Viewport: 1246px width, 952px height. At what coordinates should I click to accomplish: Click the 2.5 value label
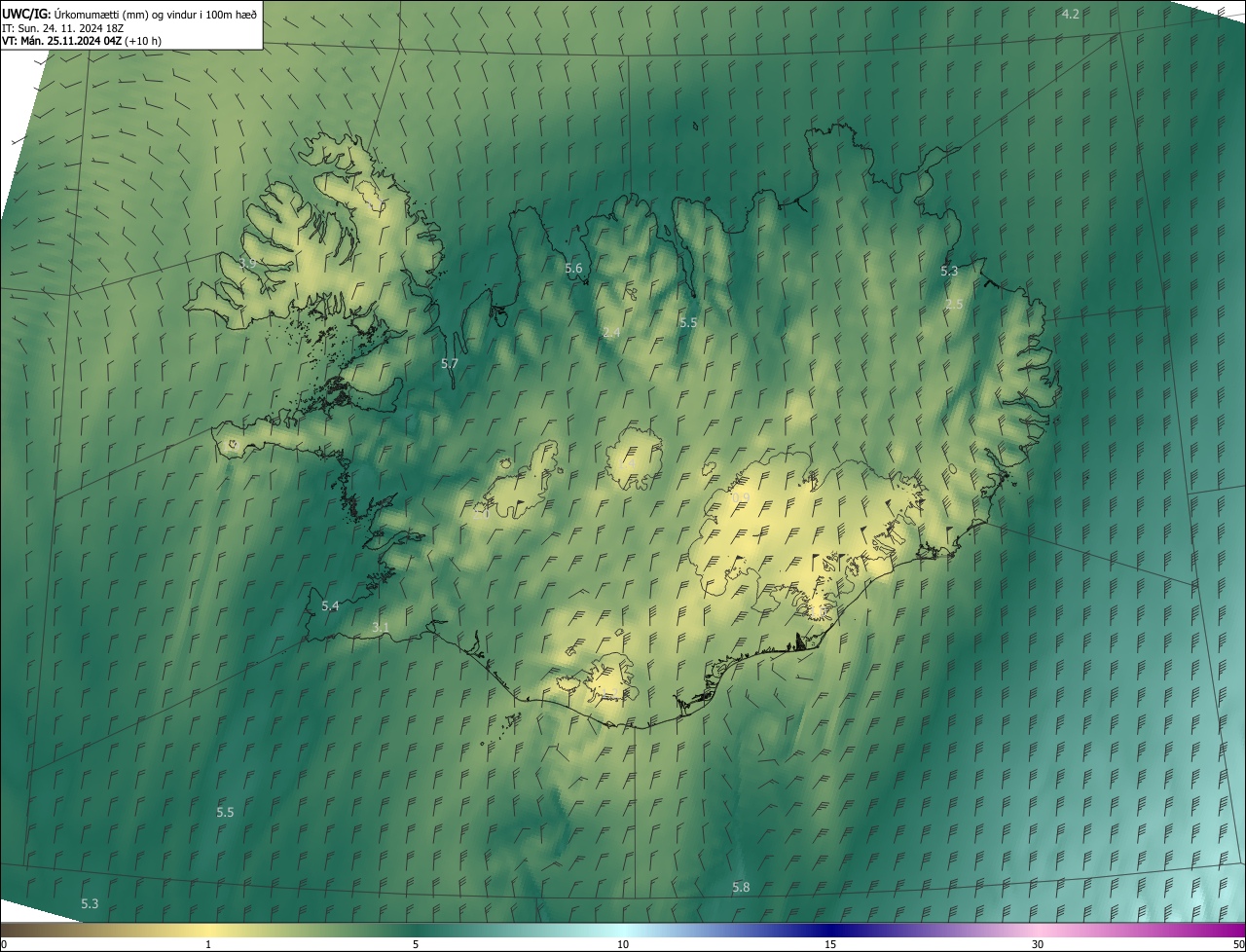pyautogui.click(x=954, y=305)
